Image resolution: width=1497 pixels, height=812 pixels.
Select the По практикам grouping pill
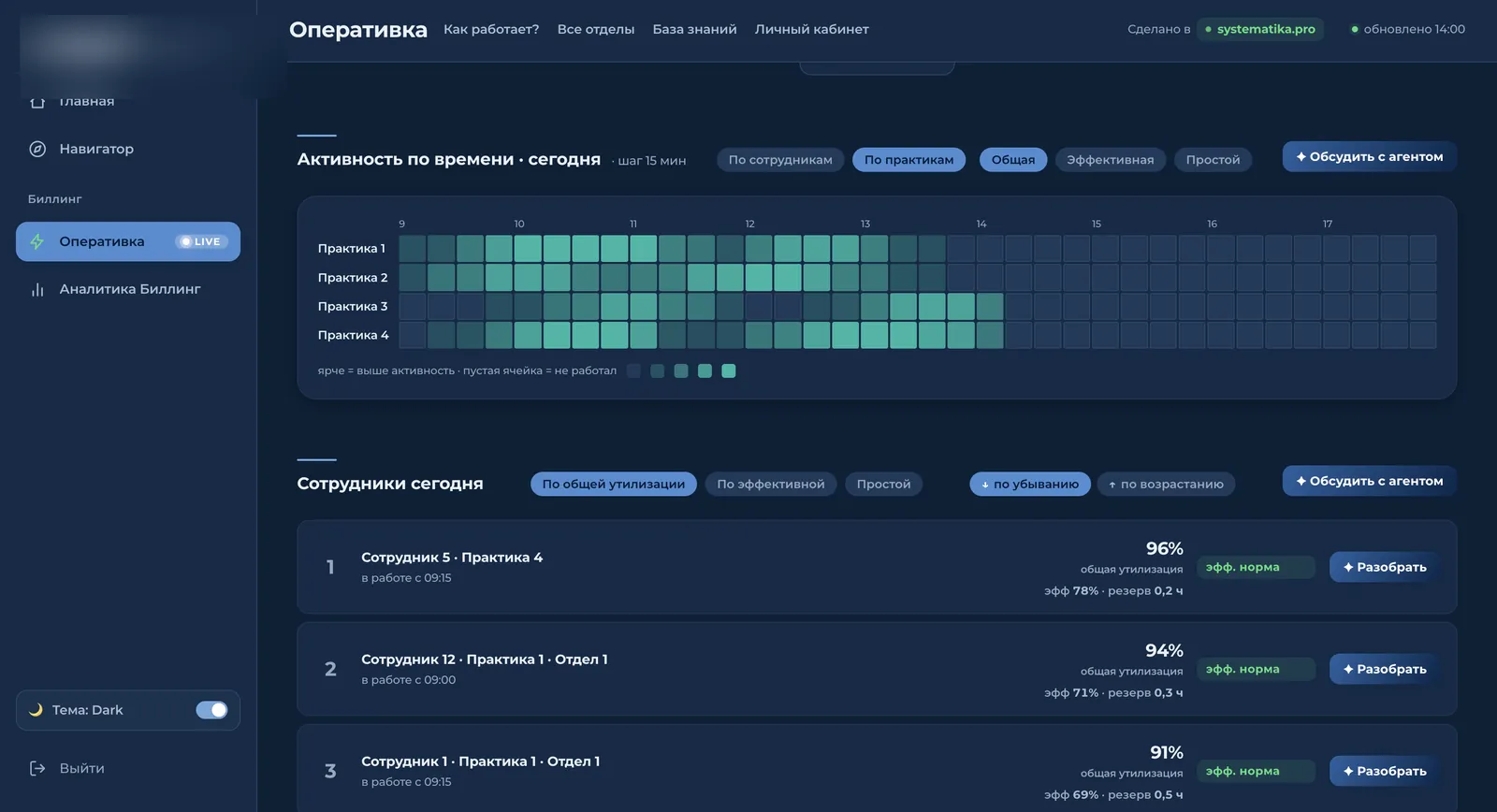[x=908, y=160]
